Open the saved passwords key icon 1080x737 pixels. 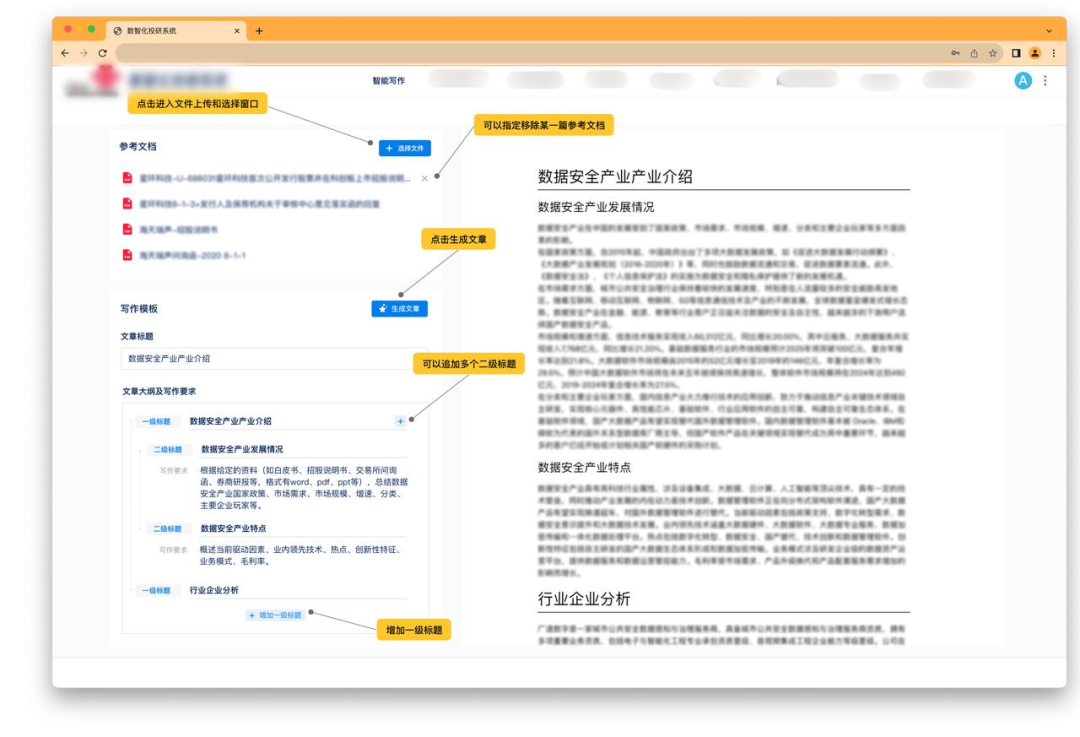pyautogui.click(x=955, y=53)
